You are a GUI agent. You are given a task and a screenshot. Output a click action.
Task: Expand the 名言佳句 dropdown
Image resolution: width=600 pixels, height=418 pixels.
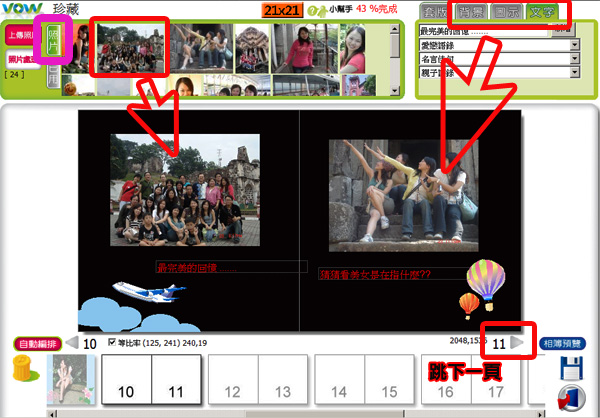574,59
